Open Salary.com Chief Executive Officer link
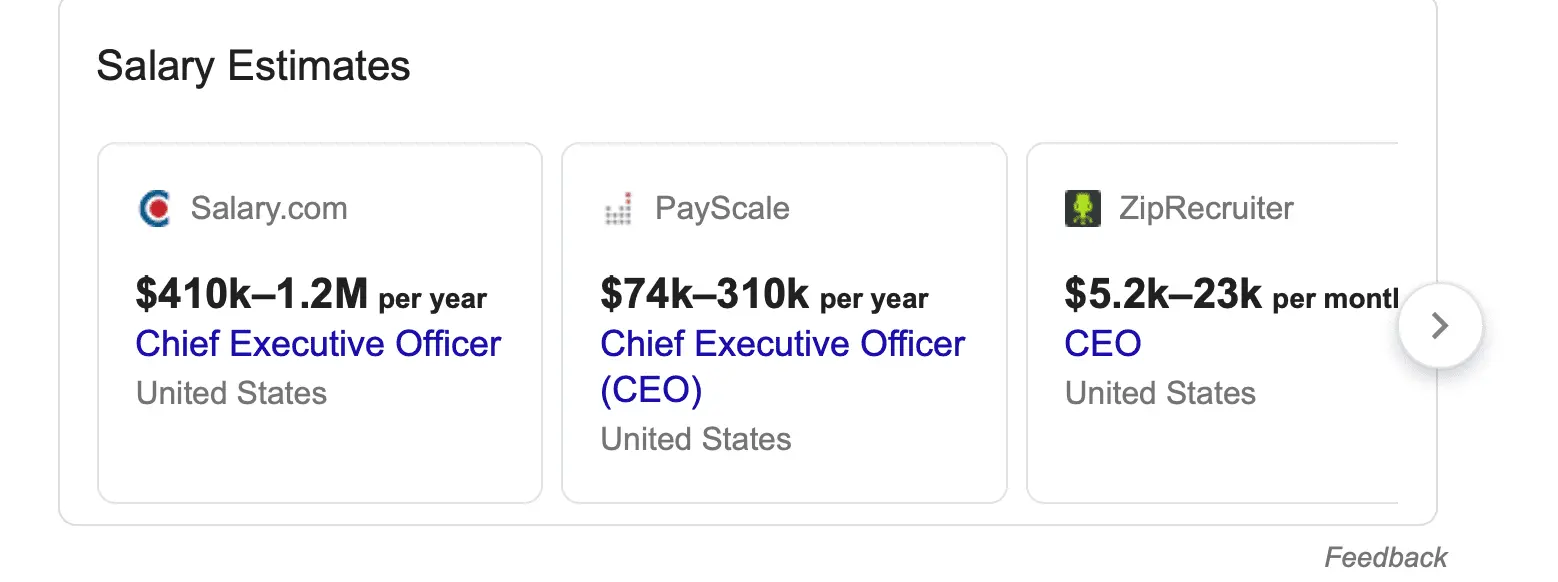This screenshot has height=582, width=1558. click(318, 344)
